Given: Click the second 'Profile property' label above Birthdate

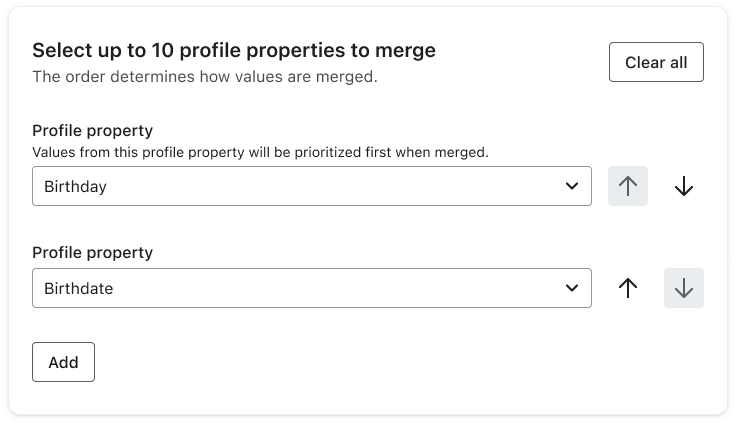Looking at the screenshot, I should pyautogui.click(x=92, y=253).
